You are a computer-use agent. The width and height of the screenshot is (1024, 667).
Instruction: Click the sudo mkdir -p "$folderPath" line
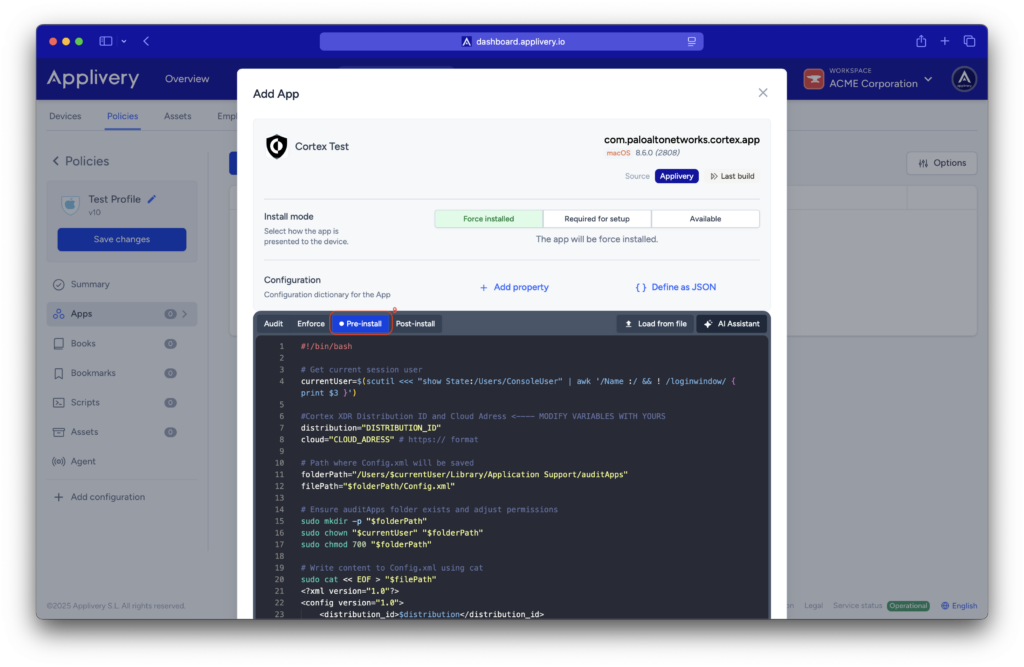(364, 521)
